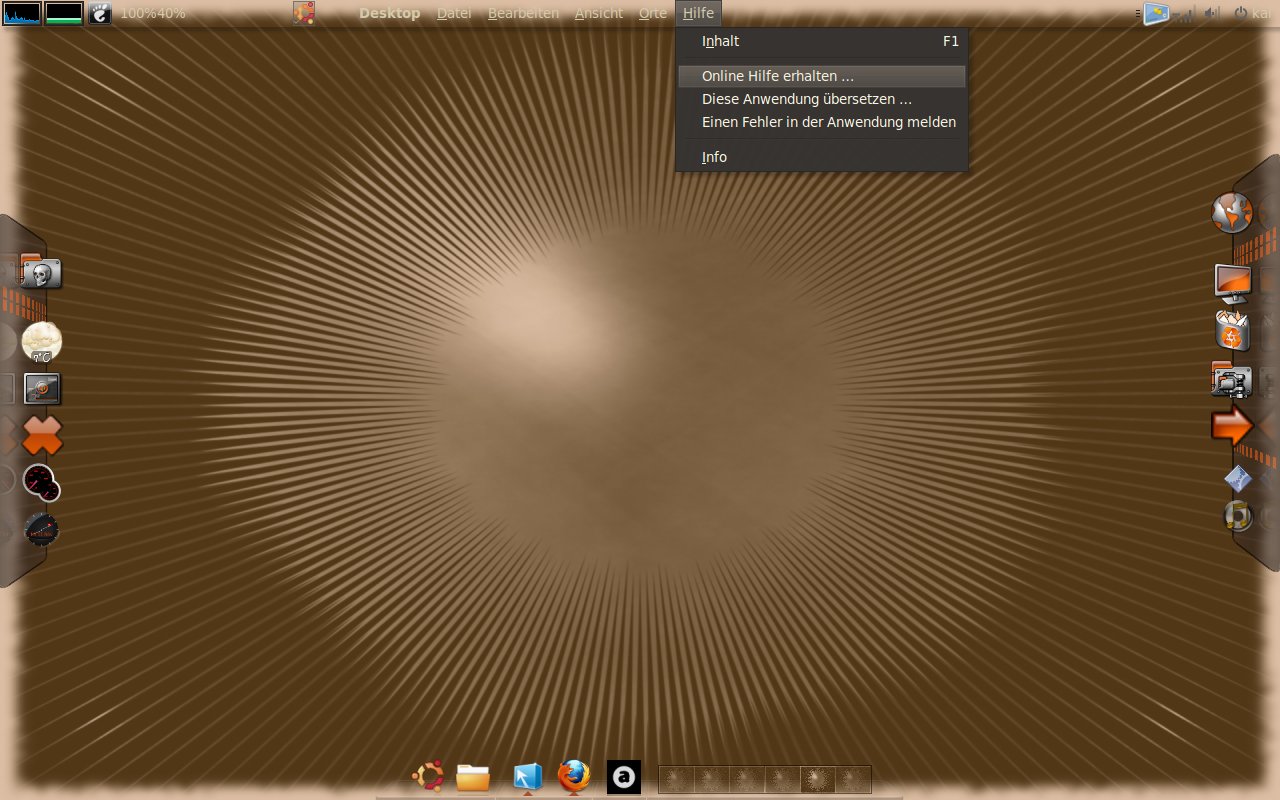1280x800 pixels.
Task: Click the Desktop application label
Action: (390, 13)
